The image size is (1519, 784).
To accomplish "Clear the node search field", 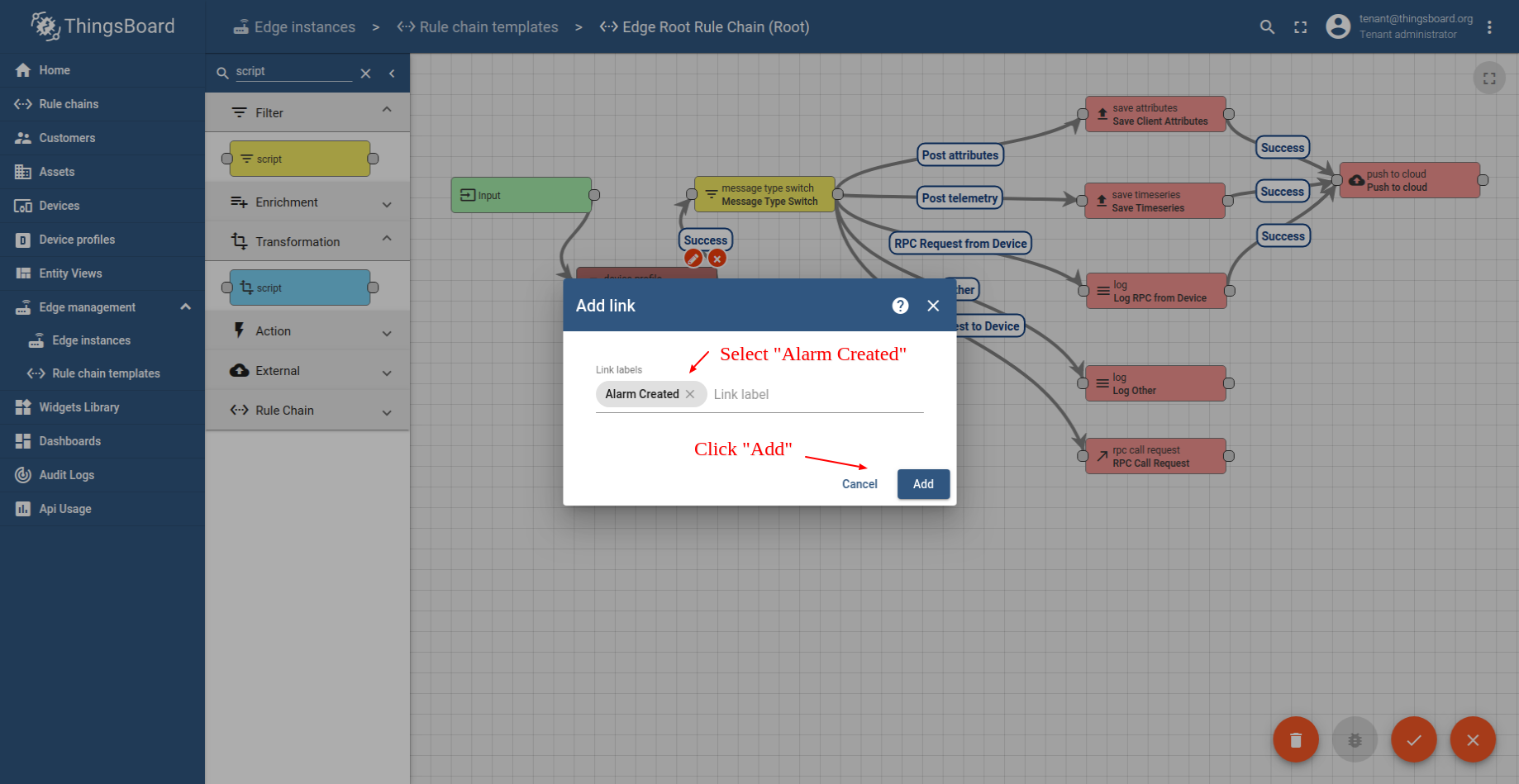I will [366, 74].
